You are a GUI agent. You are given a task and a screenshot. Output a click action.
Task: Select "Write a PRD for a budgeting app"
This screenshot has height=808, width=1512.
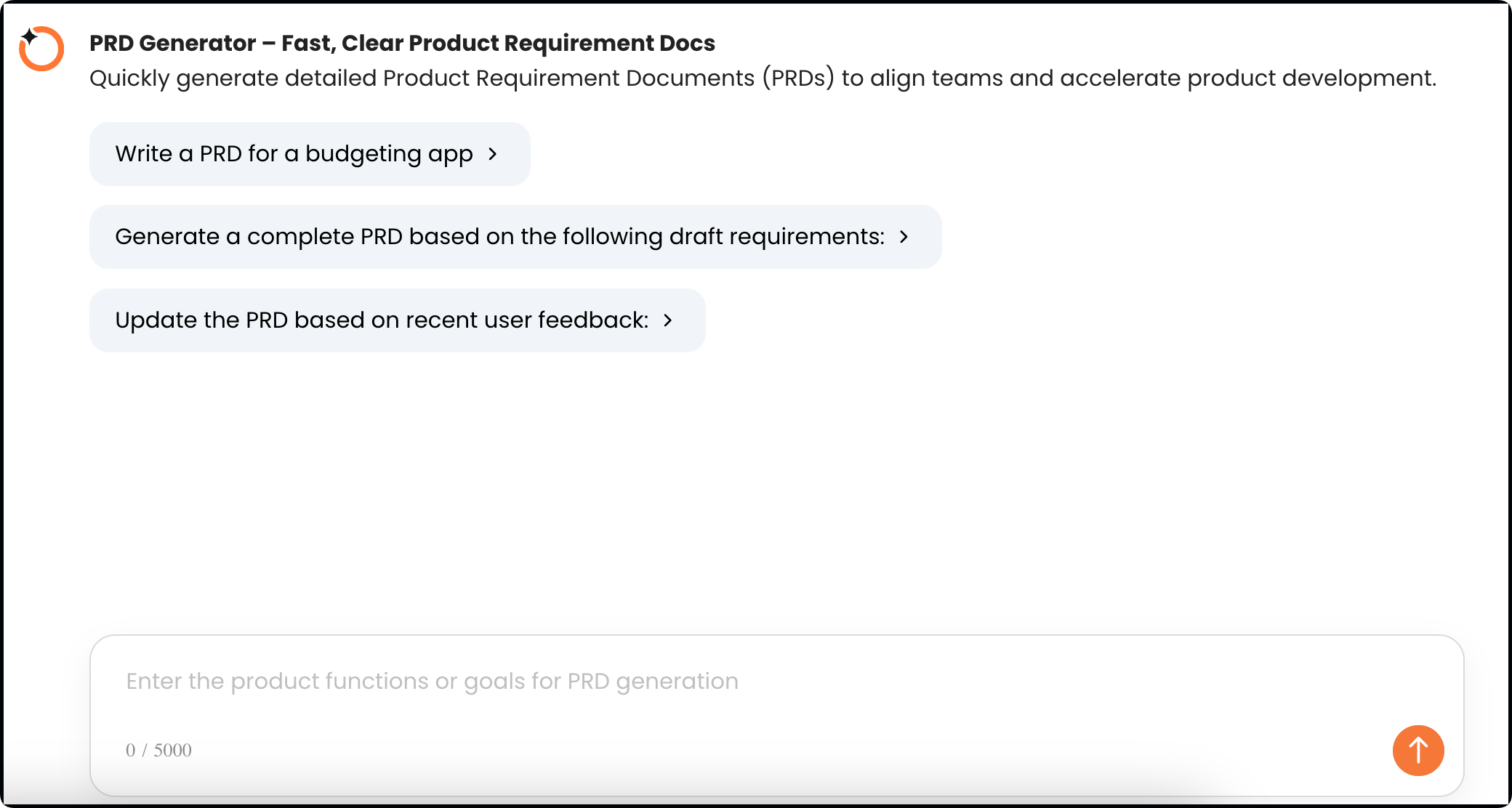[x=310, y=154]
